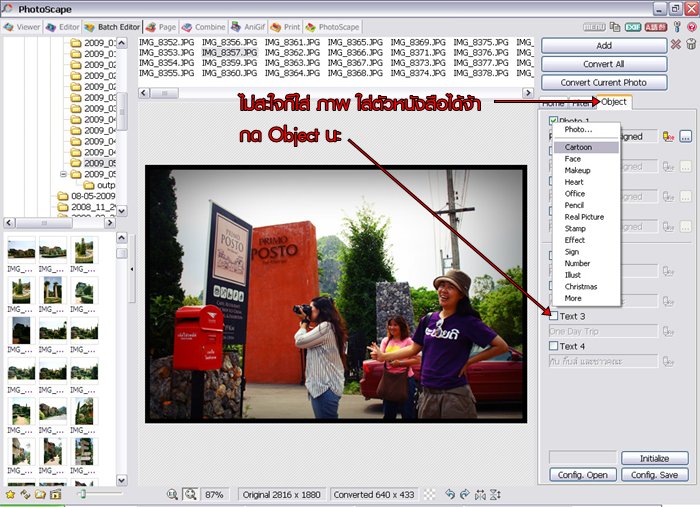Open the Page tab

[161, 27]
